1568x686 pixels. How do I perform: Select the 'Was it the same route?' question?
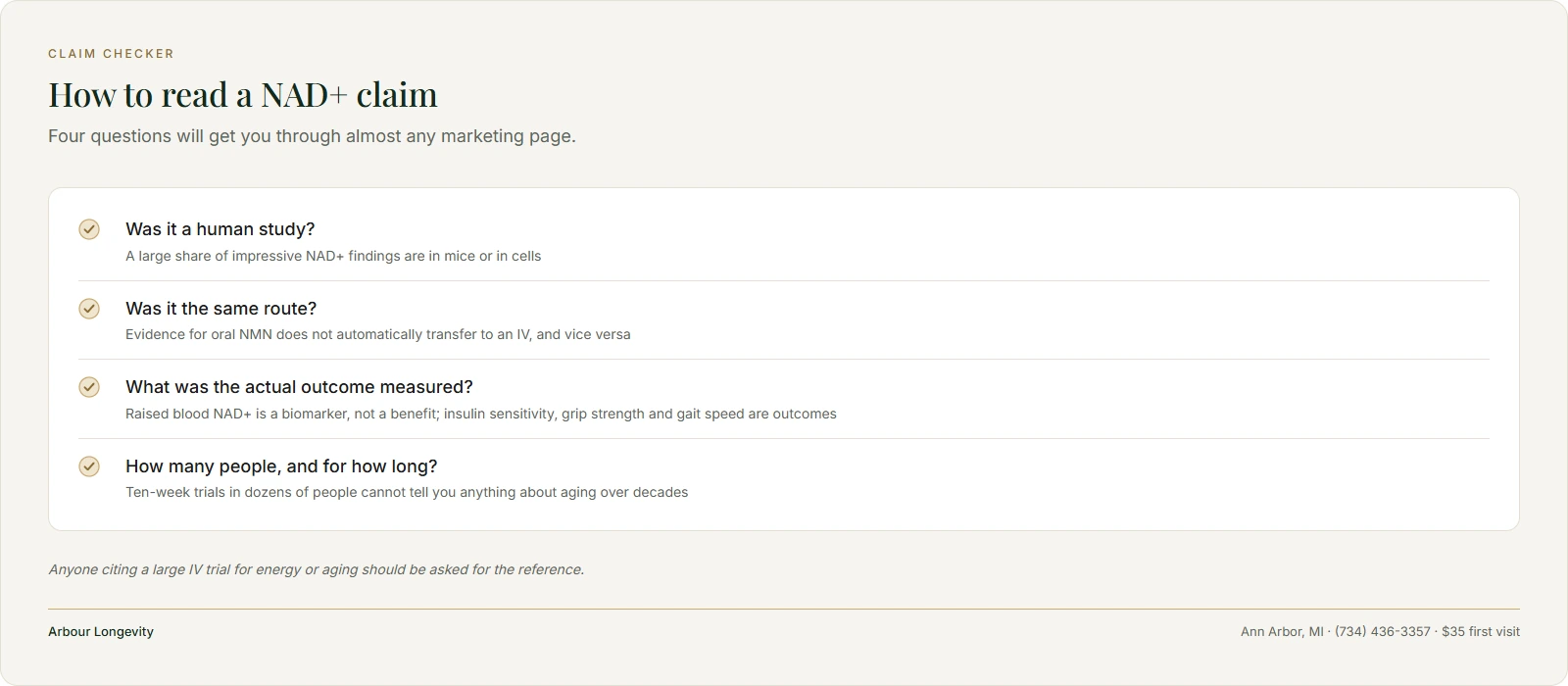pos(221,309)
